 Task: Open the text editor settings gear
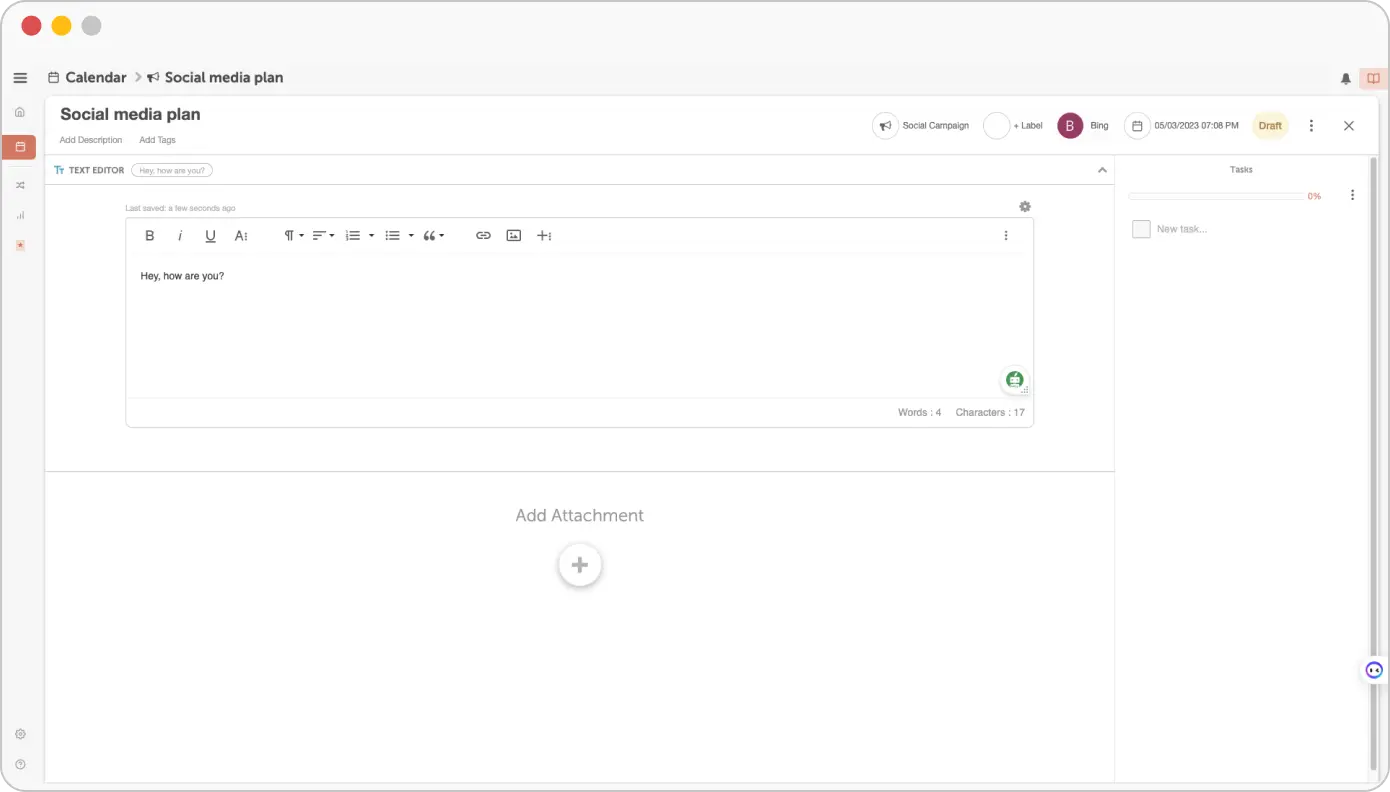1025,207
